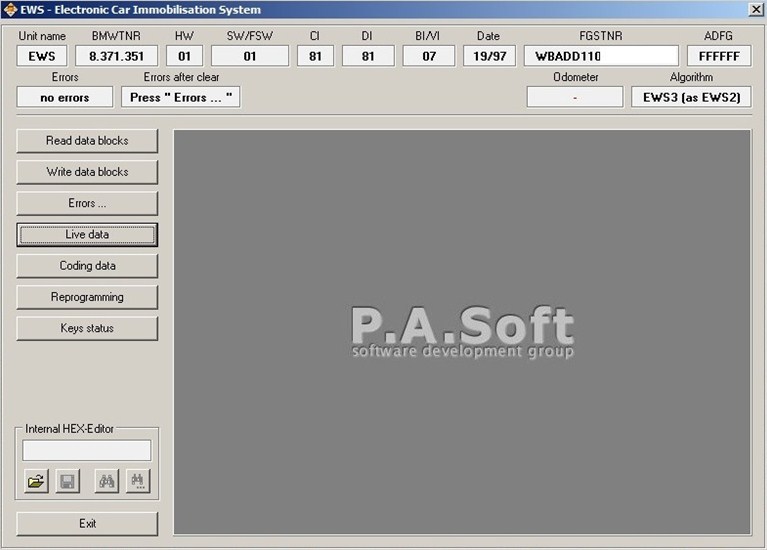Click the FGSTNR field showing WBADD110
The image size is (767, 550).
pyautogui.click(x=600, y=56)
